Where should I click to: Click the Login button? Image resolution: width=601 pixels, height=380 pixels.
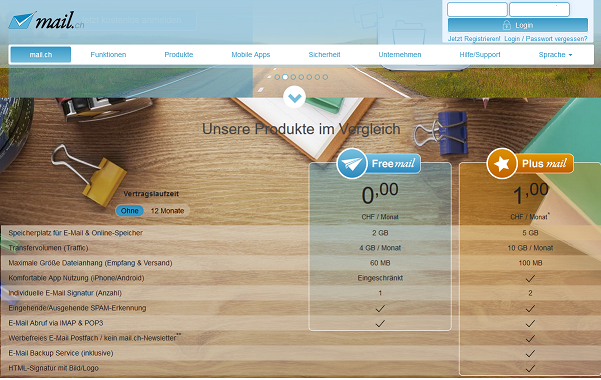[518, 25]
